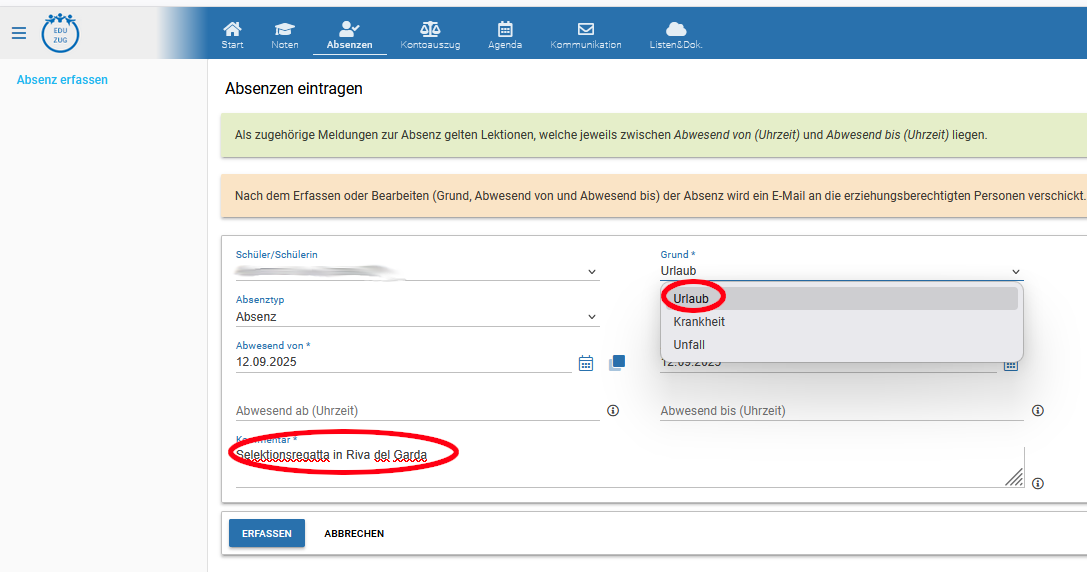Select Krankheit from Grund list

(699, 322)
